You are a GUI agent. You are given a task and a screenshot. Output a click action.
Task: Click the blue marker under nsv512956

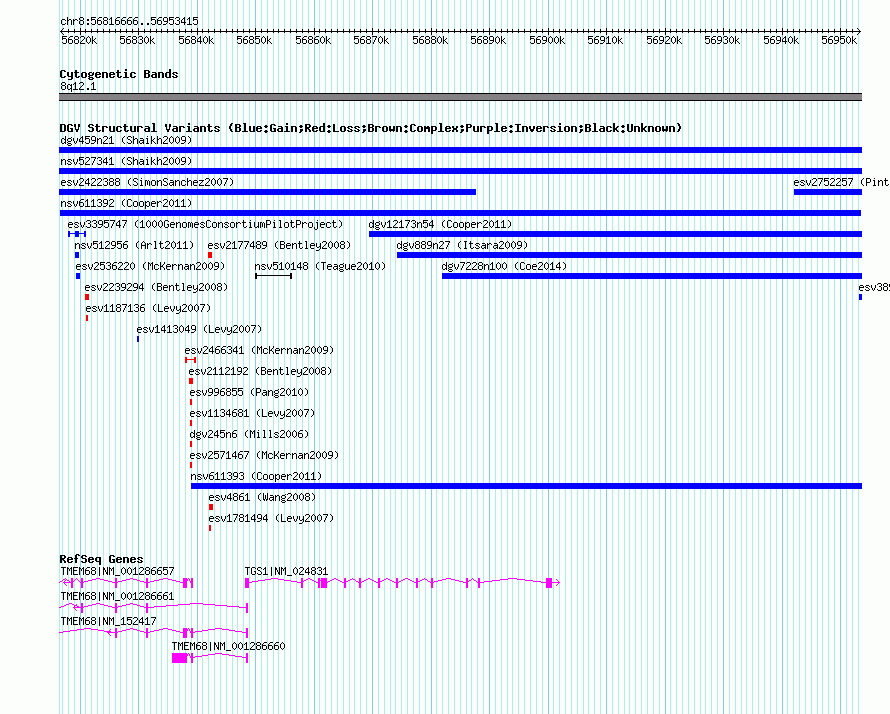click(x=77, y=255)
